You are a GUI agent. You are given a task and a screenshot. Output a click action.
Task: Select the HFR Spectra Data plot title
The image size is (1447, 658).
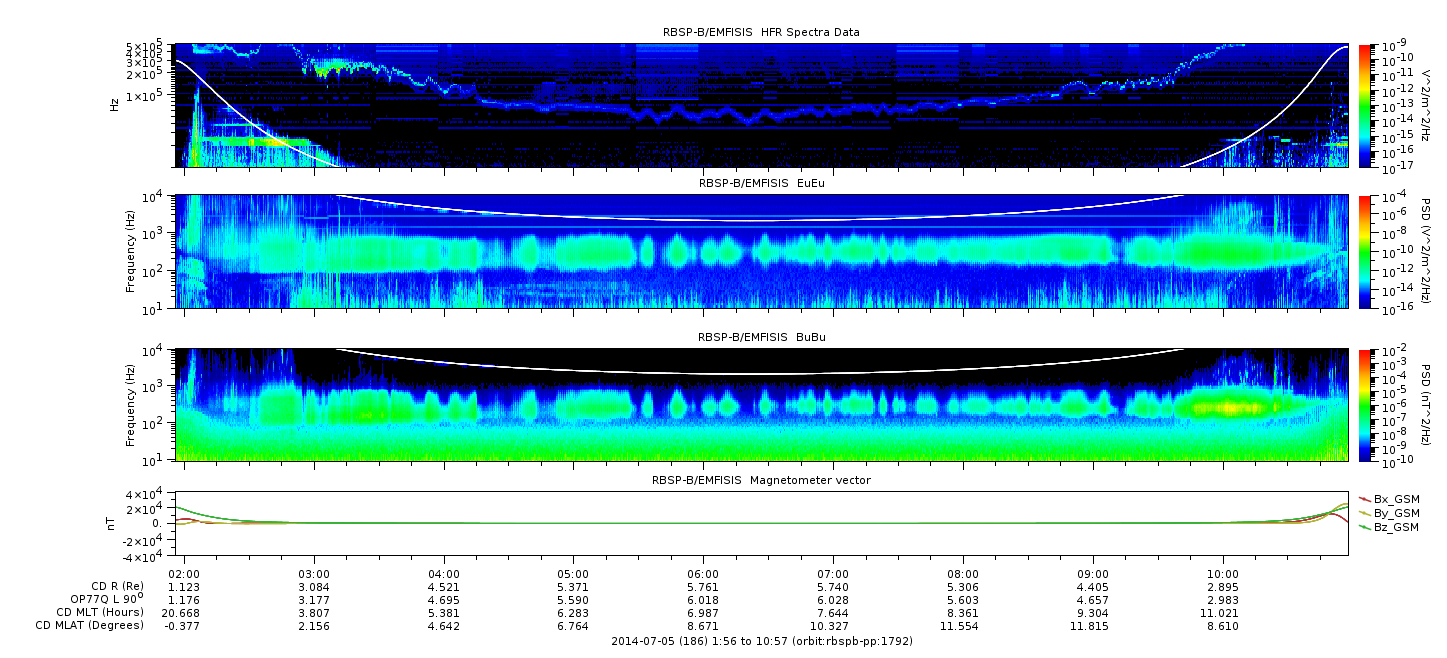pyautogui.click(x=761, y=32)
